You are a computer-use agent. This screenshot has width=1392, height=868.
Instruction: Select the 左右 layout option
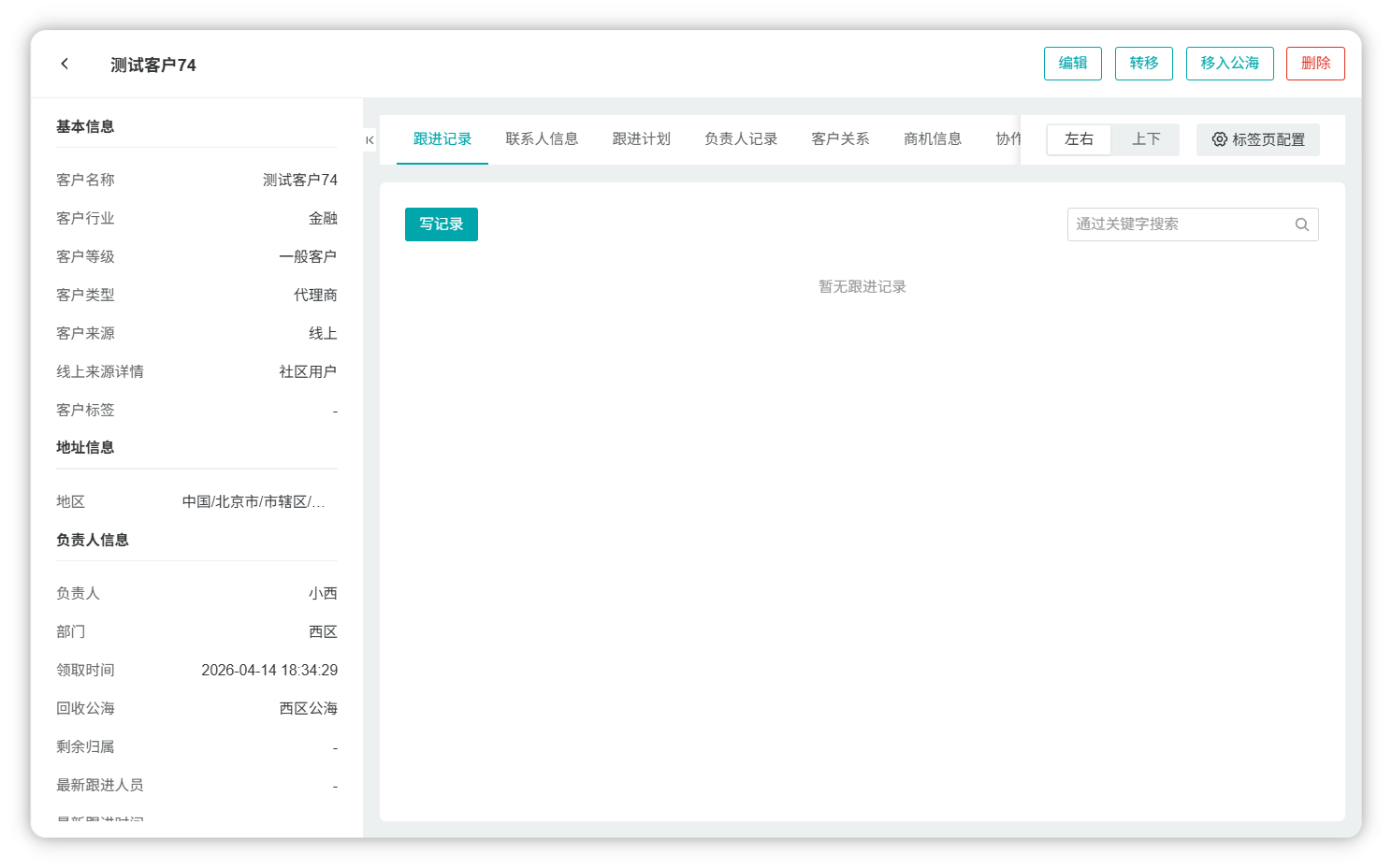pyautogui.click(x=1079, y=139)
